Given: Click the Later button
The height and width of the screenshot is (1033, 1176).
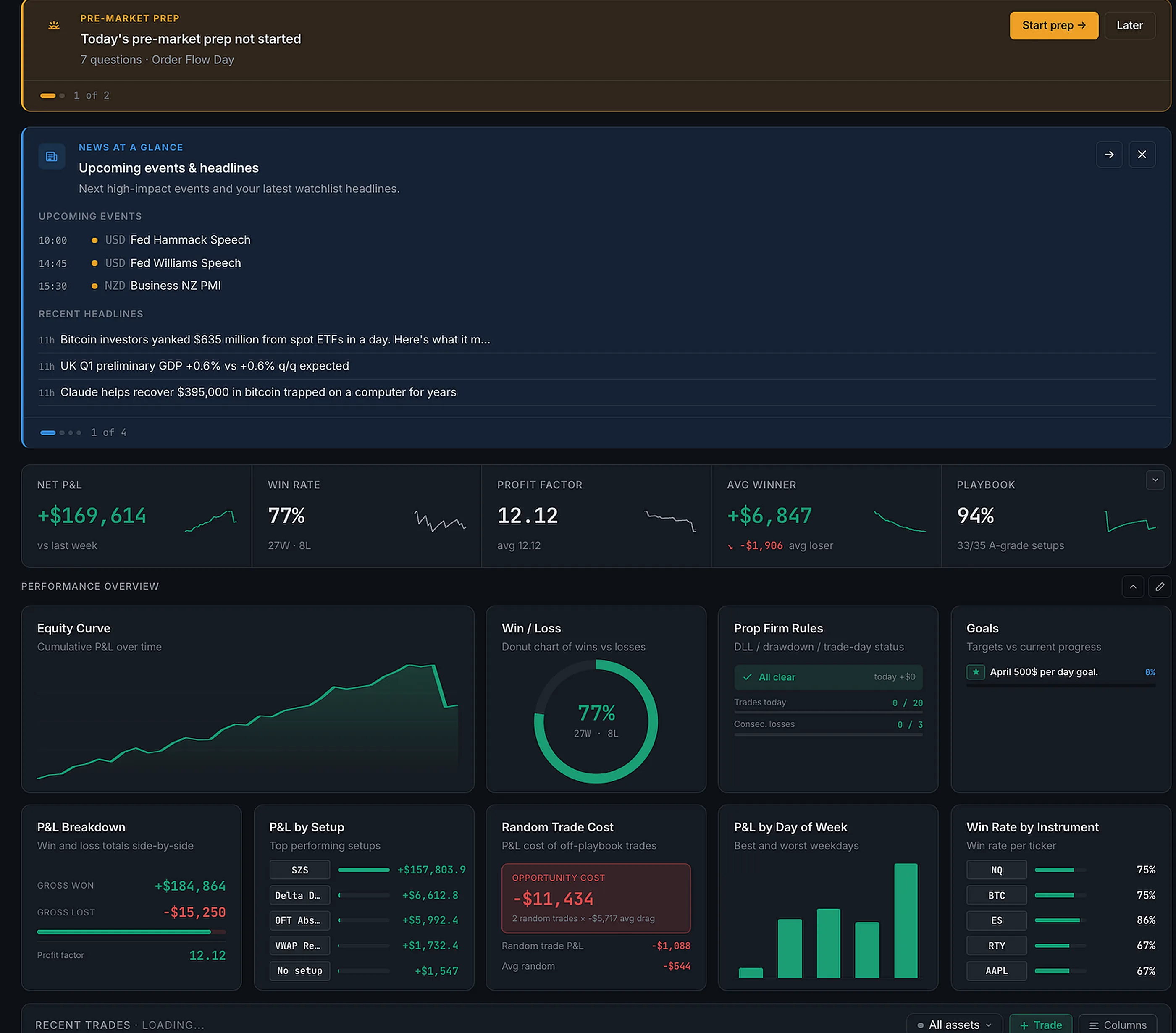Looking at the screenshot, I should click(1129, 25).
